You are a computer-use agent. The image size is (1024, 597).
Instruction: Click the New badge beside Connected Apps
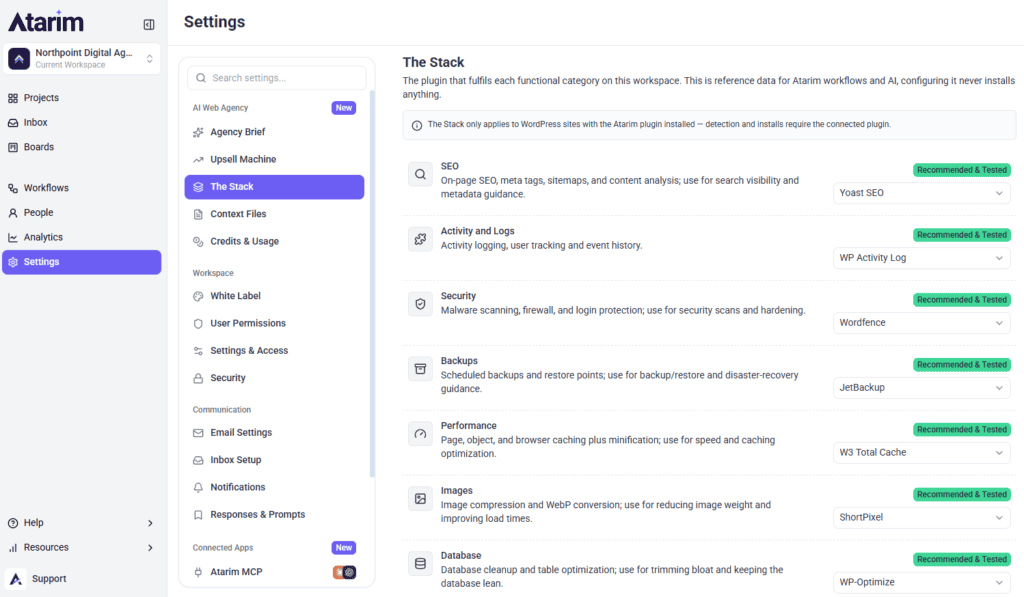pos(344,548)
